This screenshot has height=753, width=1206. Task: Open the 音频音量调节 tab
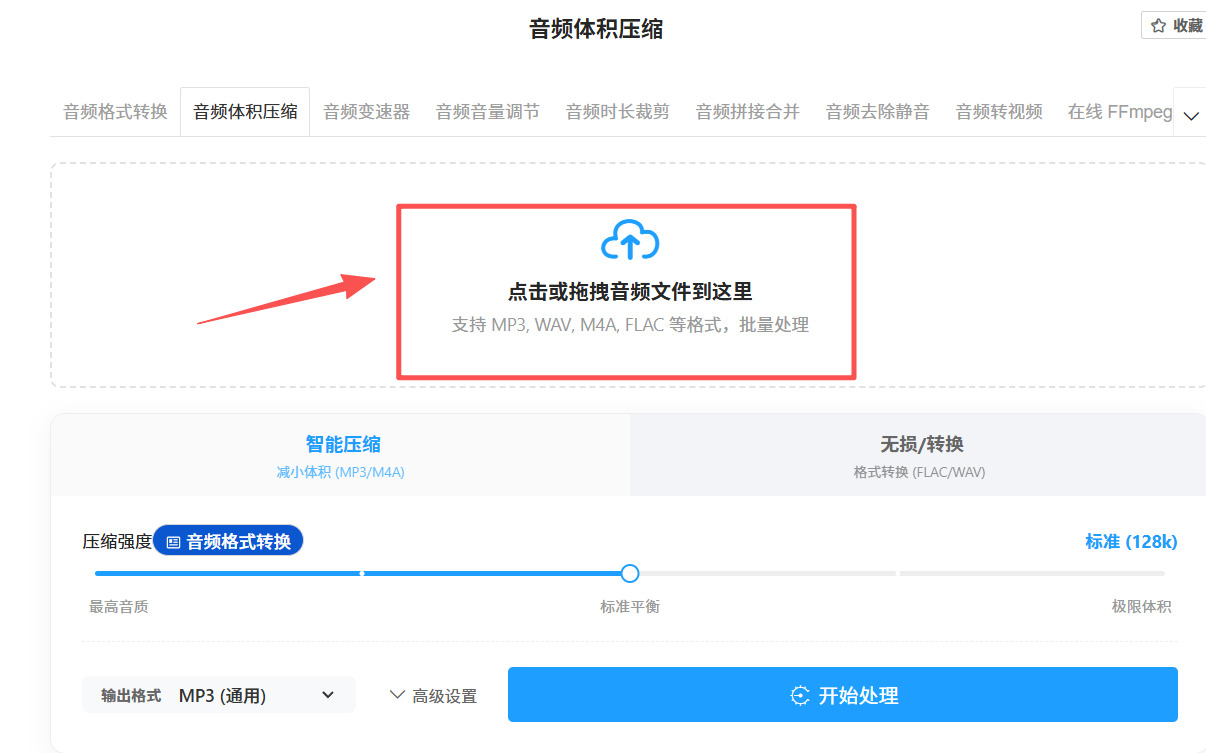488,112
